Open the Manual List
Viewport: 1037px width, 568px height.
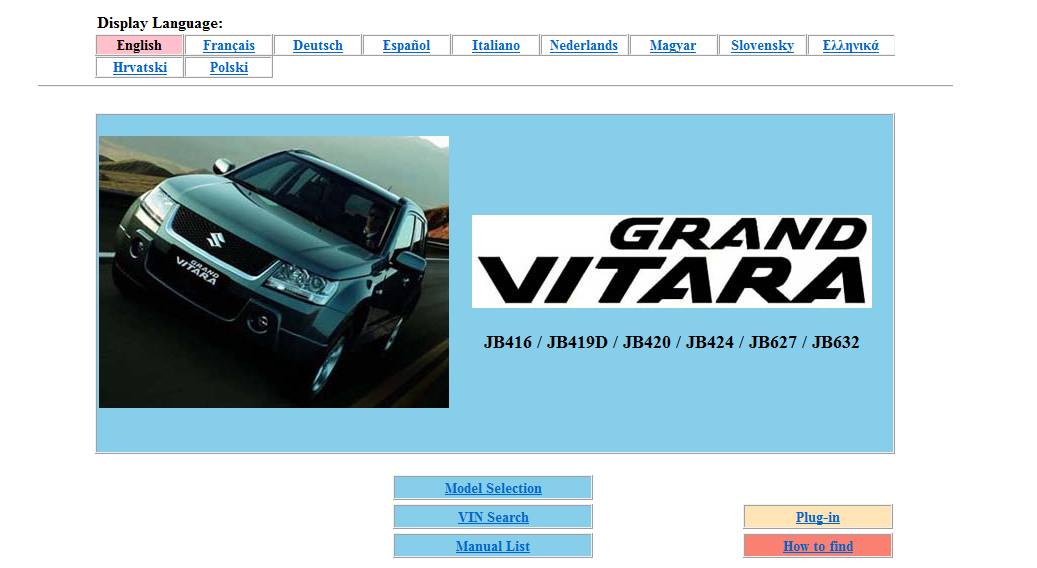tap(493, 546)
